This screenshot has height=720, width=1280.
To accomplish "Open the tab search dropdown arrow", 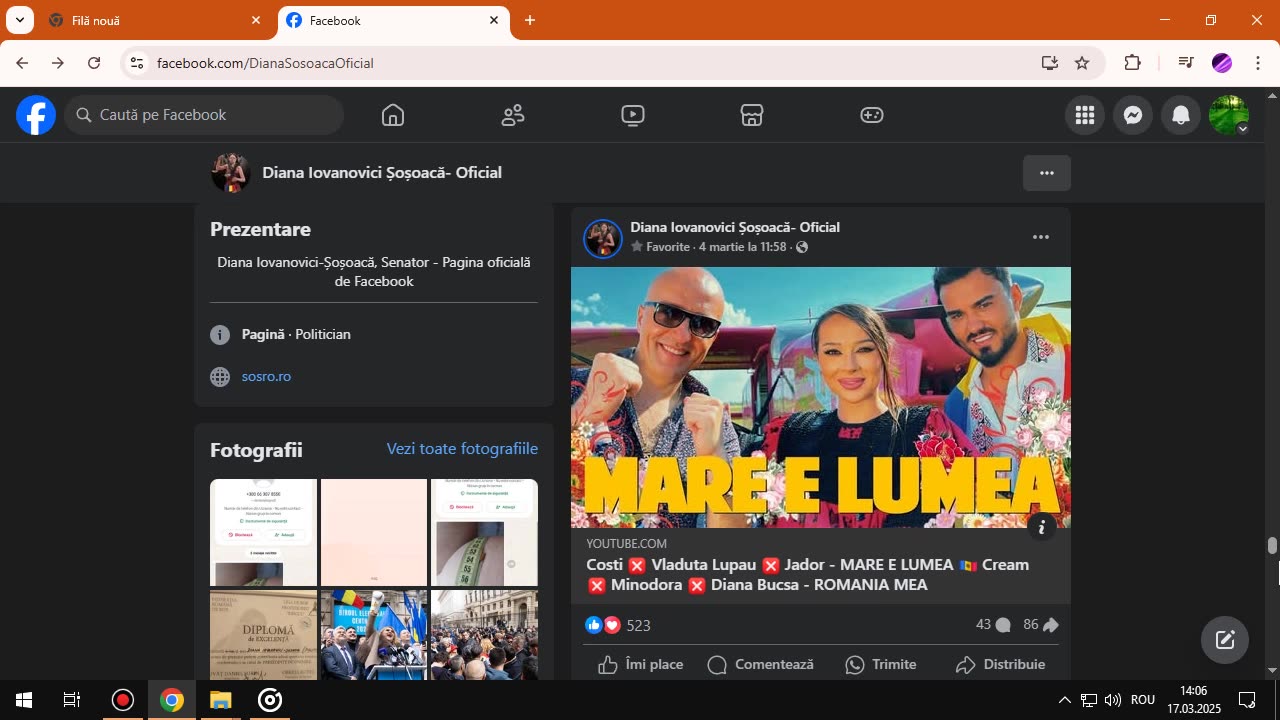I will [19, 20].
